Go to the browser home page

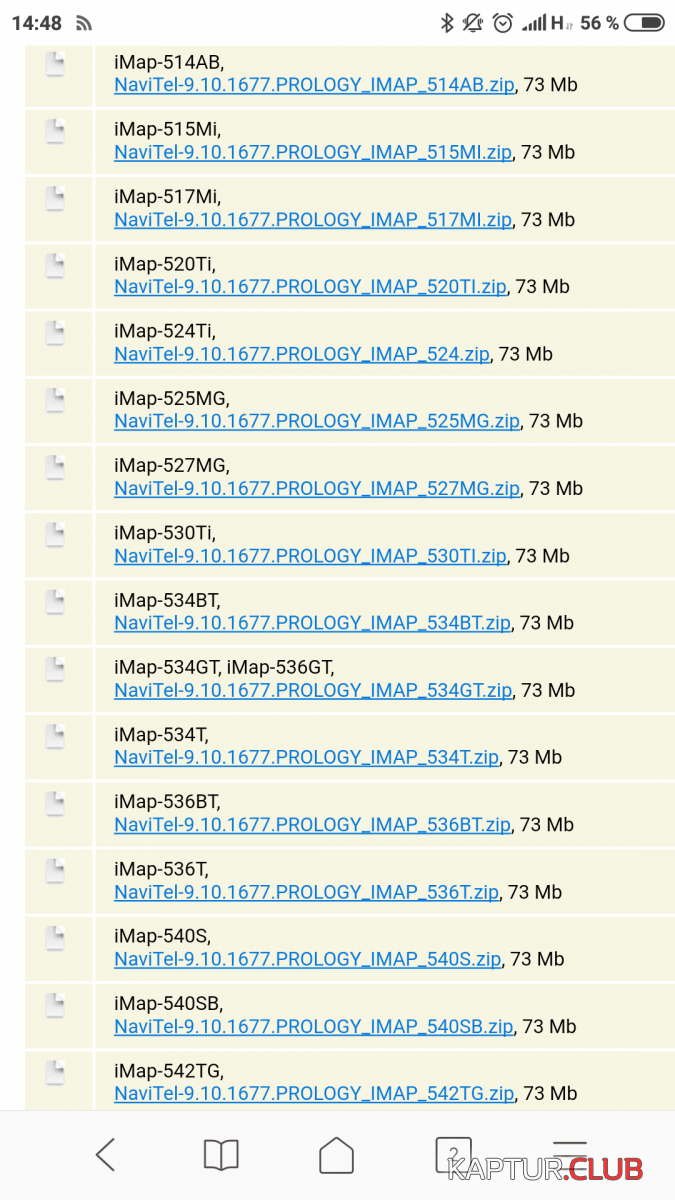(x=336, y=1155)
